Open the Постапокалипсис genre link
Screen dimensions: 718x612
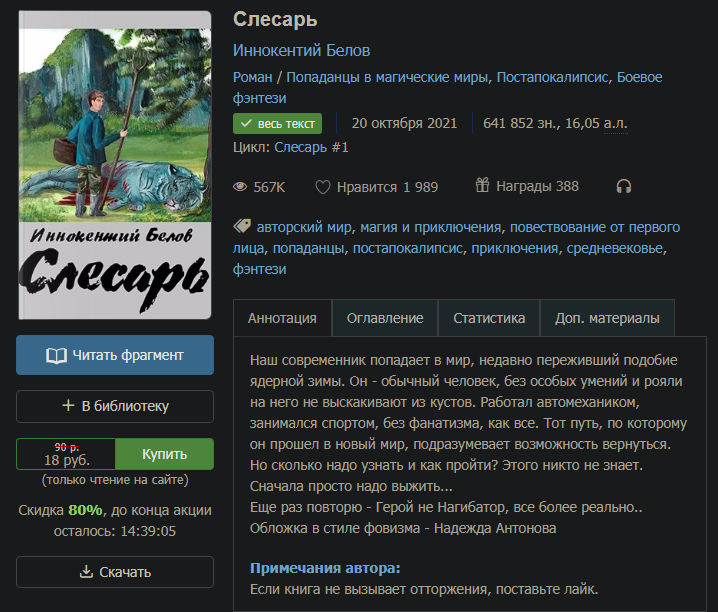pyautogui.click(x=553, y=77)
